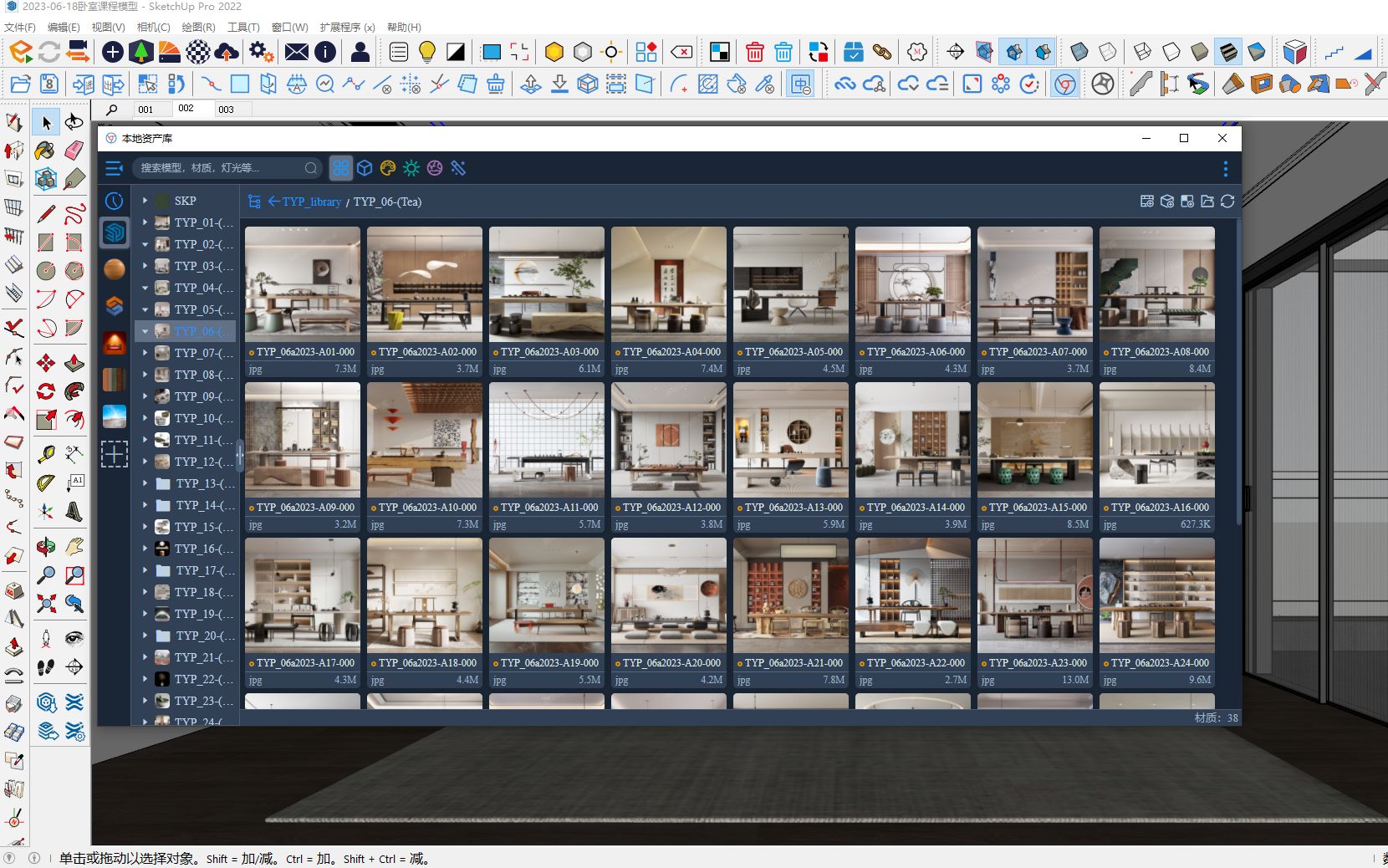Switch to scene tab 003

click(227, 110)
